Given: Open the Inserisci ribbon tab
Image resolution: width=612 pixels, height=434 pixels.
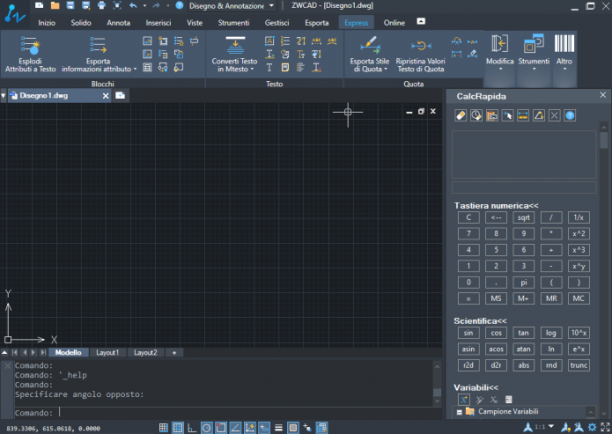Looking at the screenshot, I should [158, 23].
